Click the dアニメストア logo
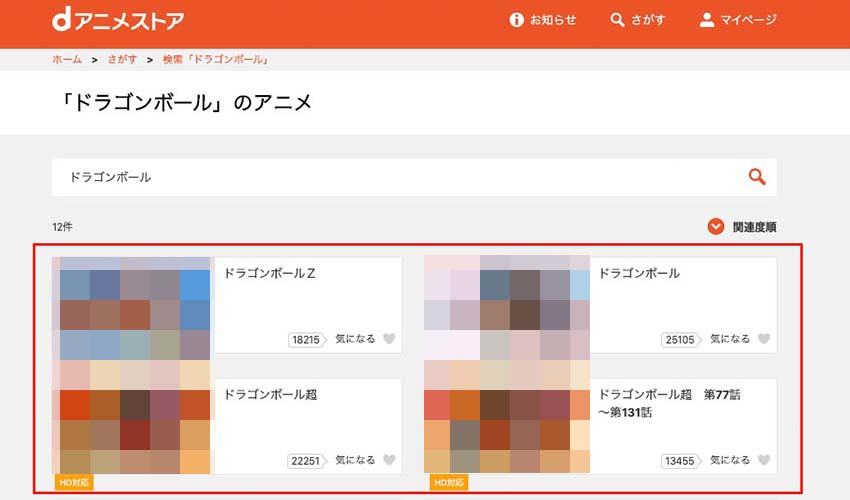This screenshot has height=500, width=850. point(118,20)
